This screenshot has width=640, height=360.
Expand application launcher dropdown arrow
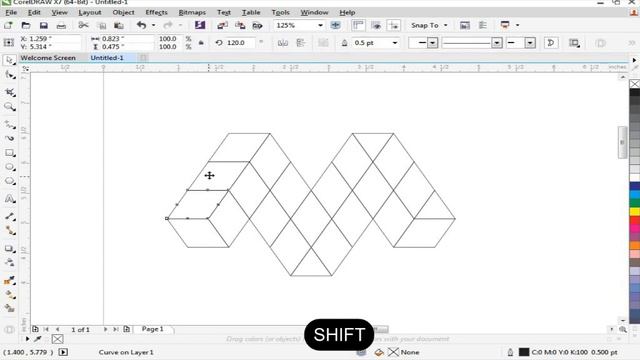pos(518,25)
